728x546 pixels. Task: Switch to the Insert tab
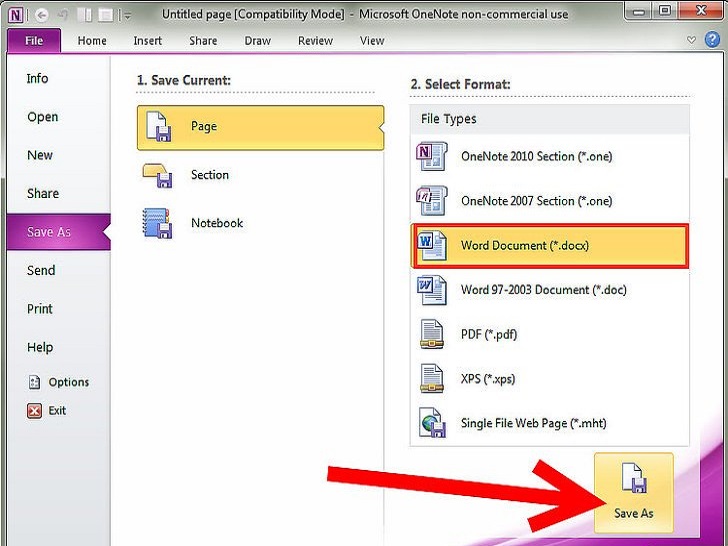(148, 41)
